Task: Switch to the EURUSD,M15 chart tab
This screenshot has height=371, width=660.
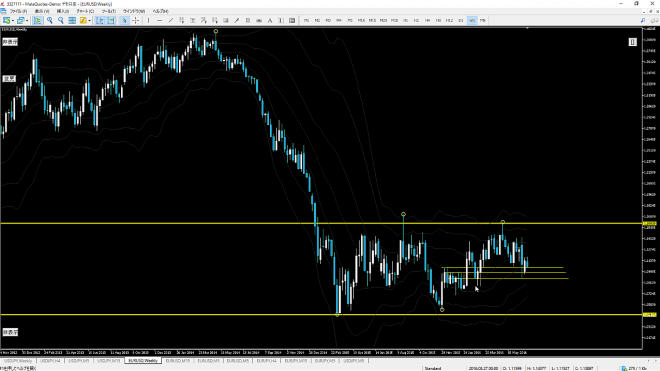Action: 177,361
